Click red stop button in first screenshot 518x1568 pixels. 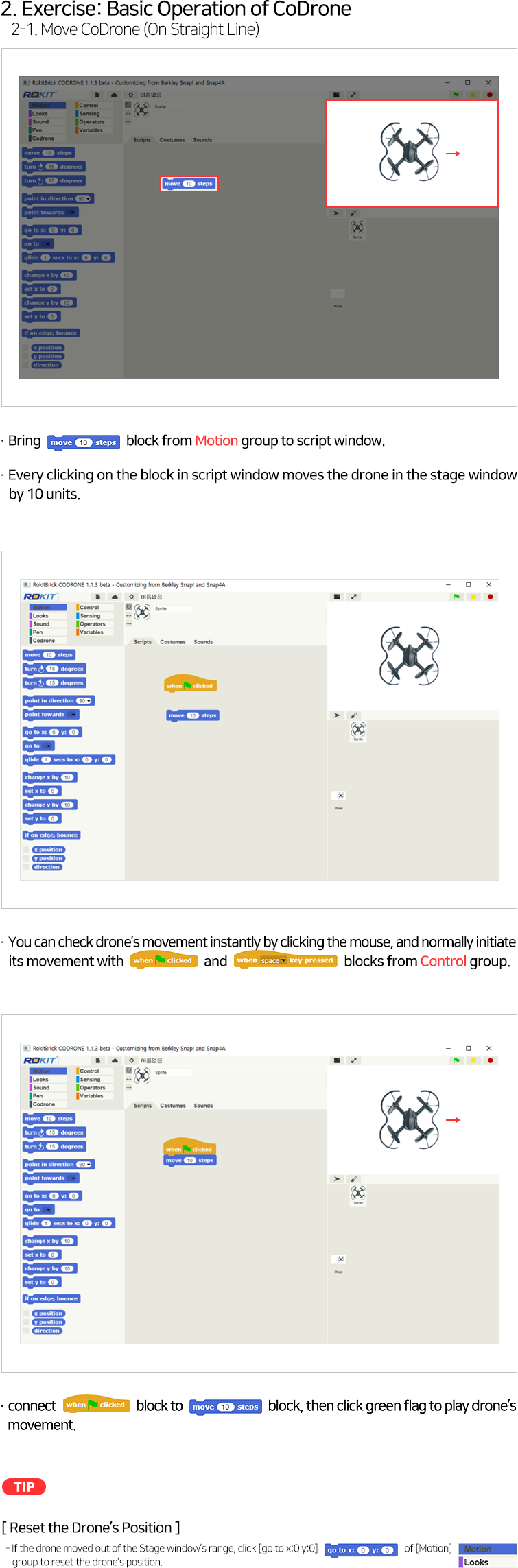click(489, 95)
